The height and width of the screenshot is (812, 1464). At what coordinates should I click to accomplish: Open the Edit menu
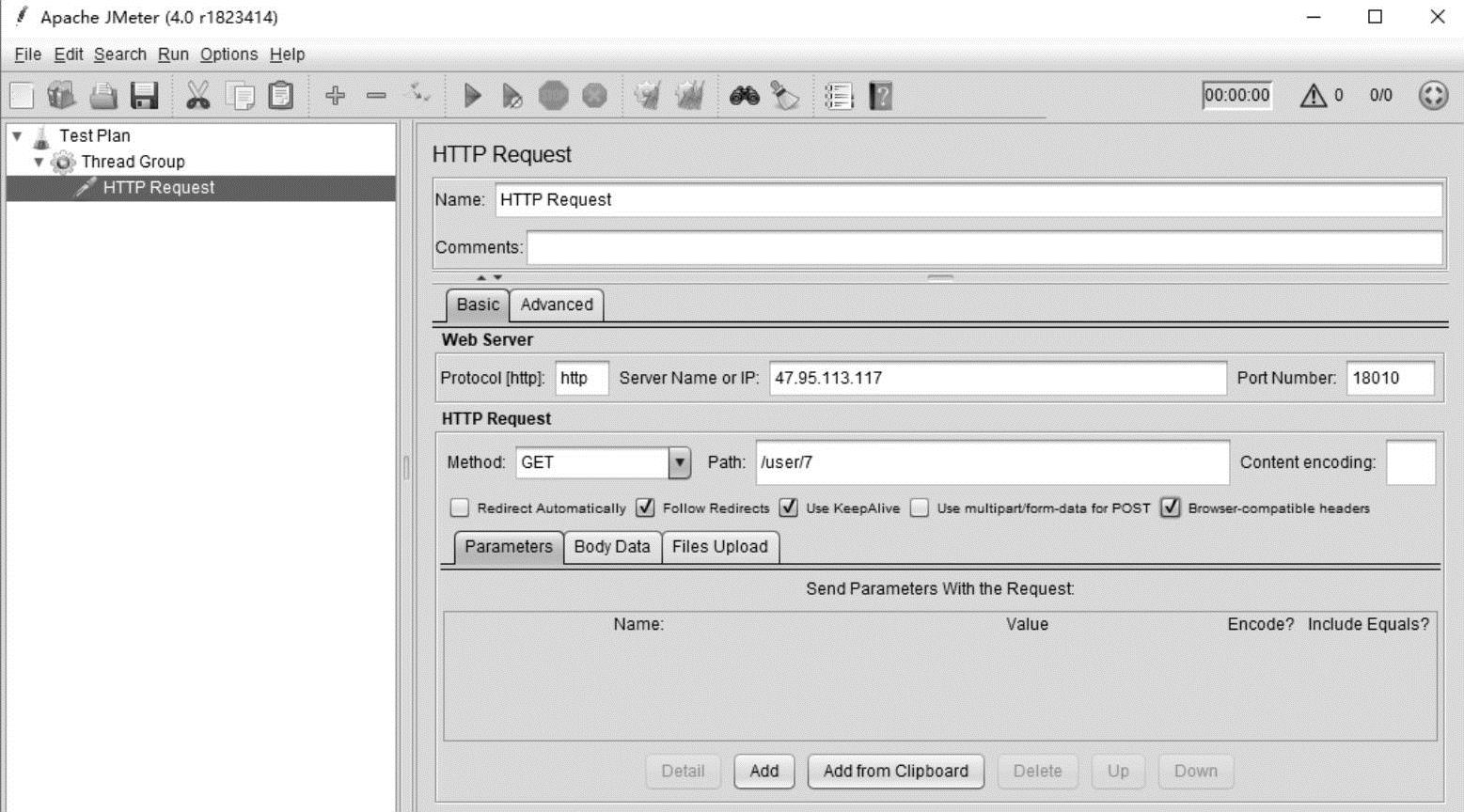pos(69,55)
